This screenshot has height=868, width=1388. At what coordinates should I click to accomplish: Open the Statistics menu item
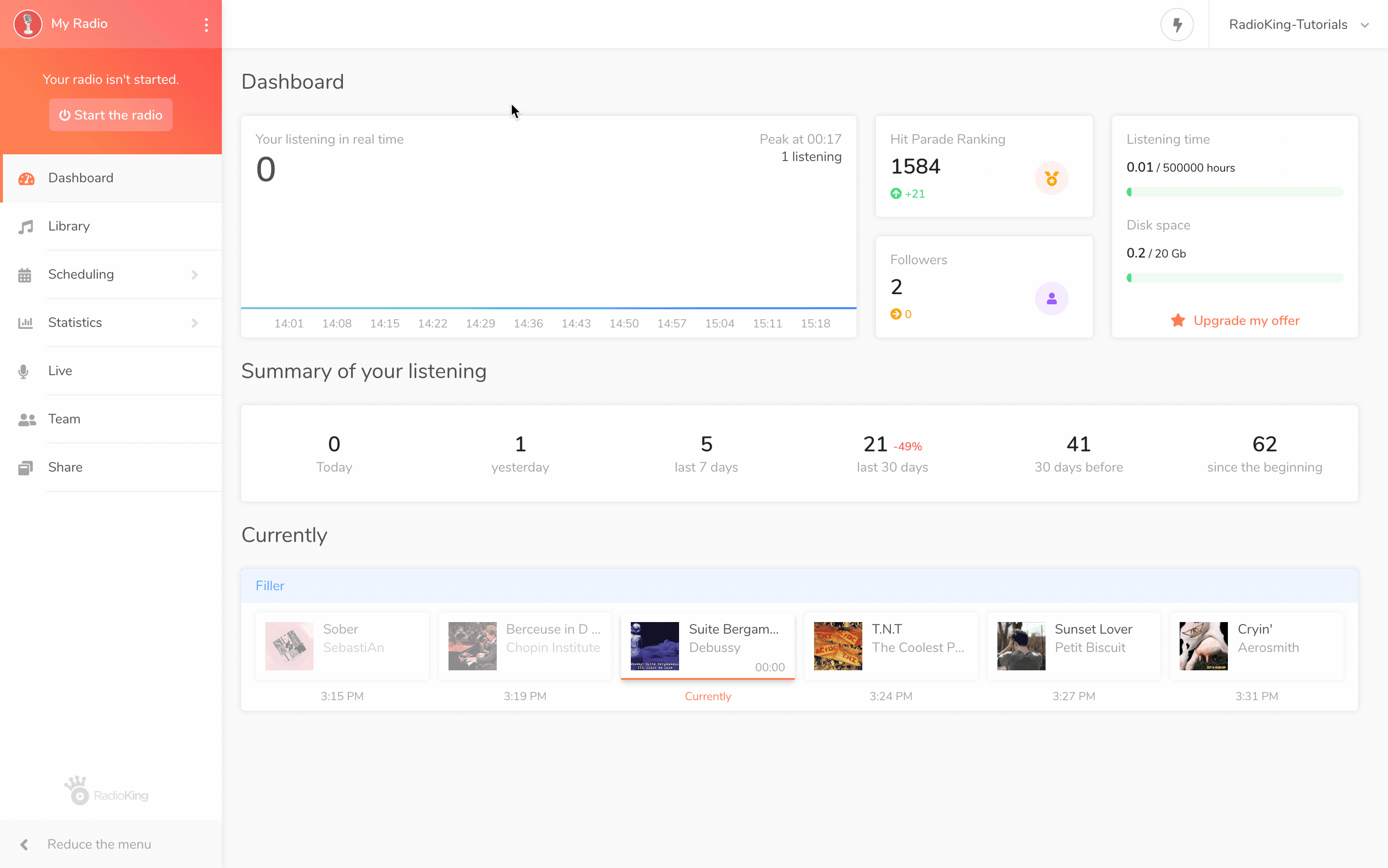[111, 323]
